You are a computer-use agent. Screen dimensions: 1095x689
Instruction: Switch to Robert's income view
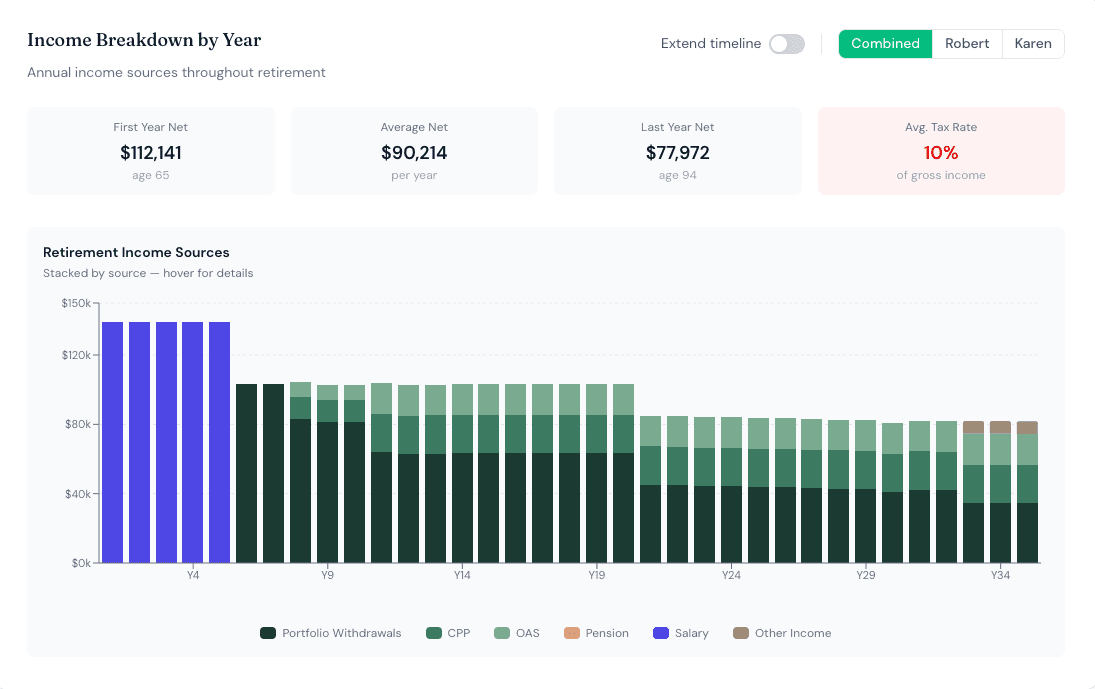pyautogui.click(x=967, y=44)
